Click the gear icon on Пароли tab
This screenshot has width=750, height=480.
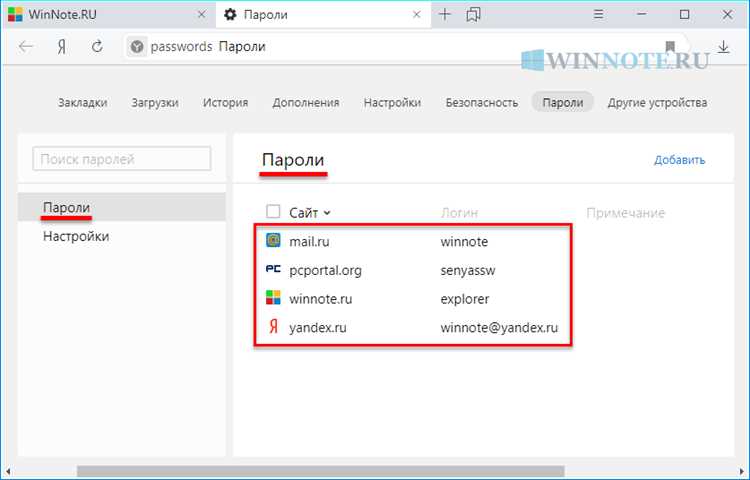230,15
